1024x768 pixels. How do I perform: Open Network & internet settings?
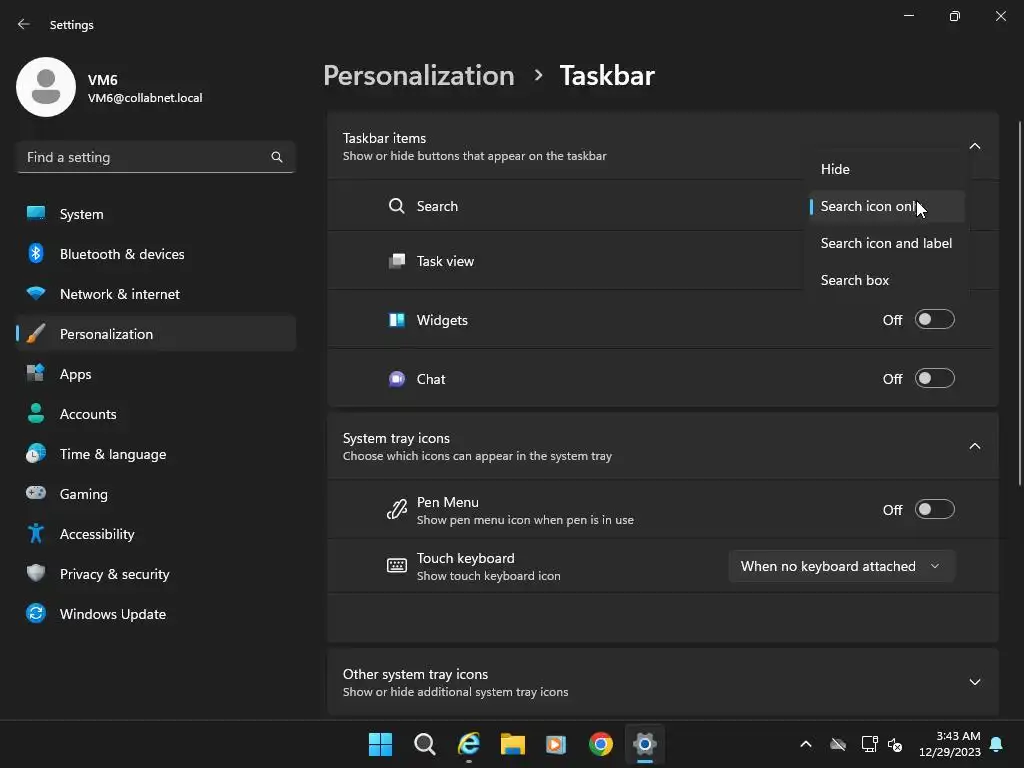(156, 294)
